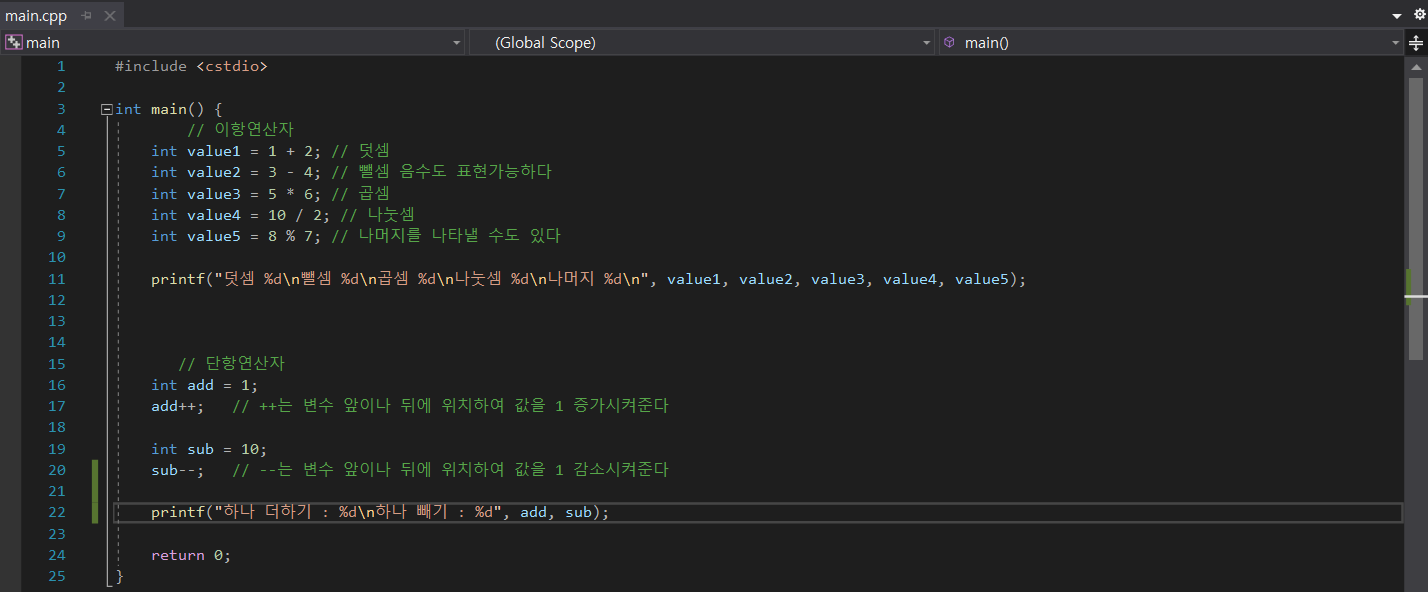Select the main.cpp editor tab

(36, 16)
